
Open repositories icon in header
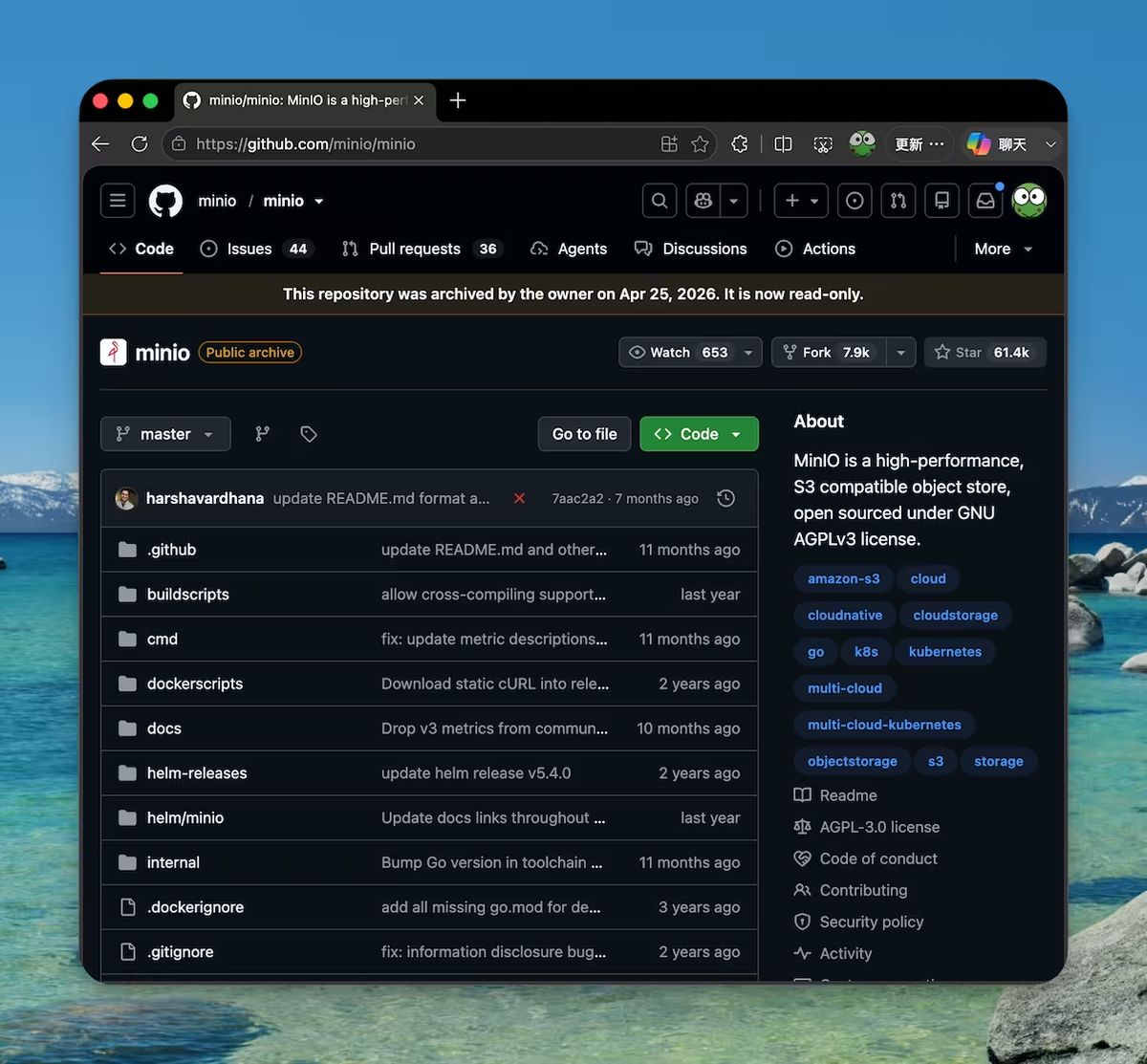941,201
